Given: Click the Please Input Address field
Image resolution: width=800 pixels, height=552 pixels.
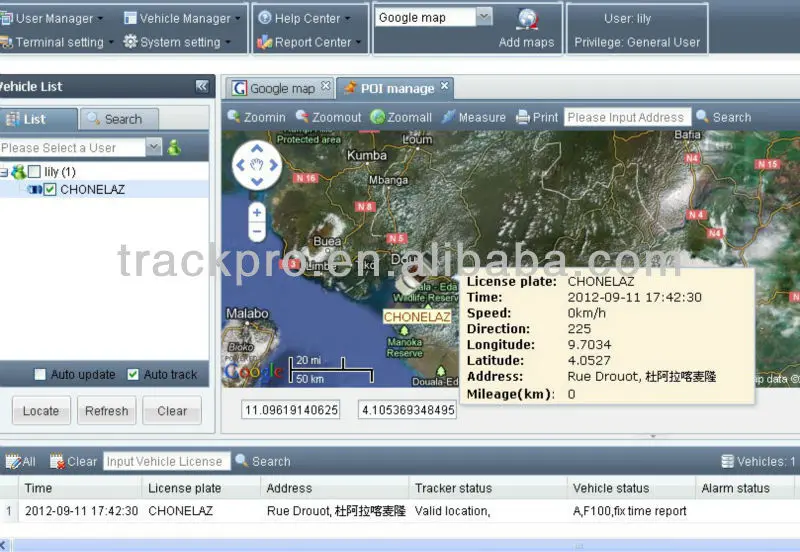Looking at the screenshot, I should tap(626, 117).
